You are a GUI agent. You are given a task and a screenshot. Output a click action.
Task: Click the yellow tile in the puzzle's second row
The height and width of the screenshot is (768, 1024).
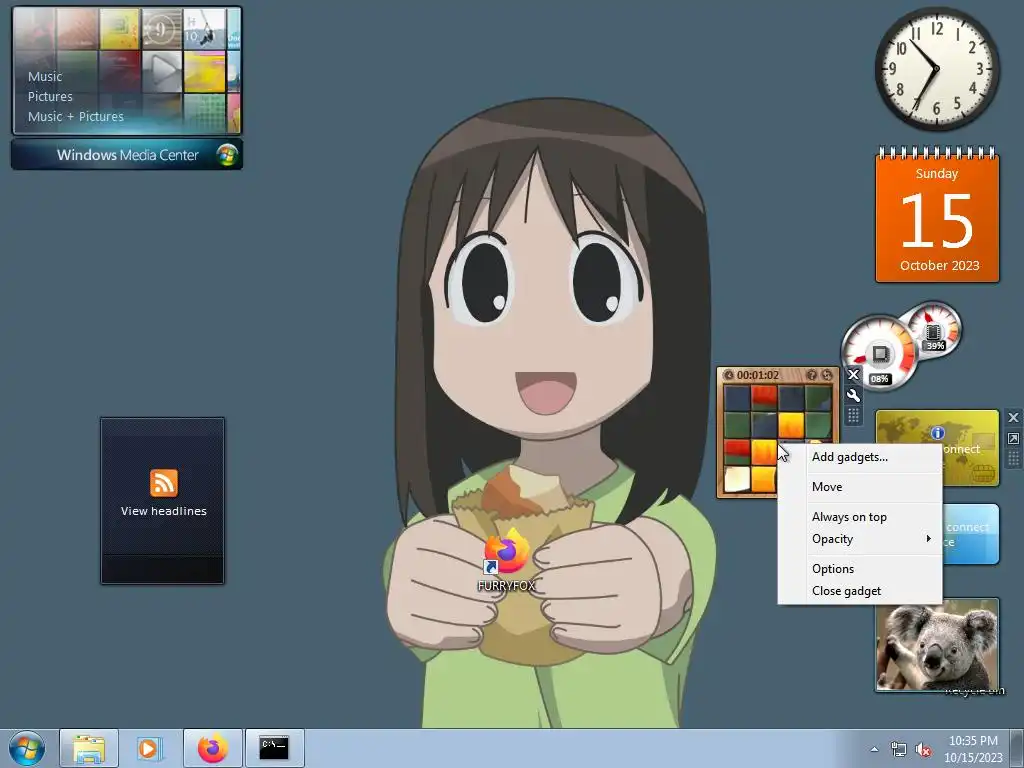(791, 424)
